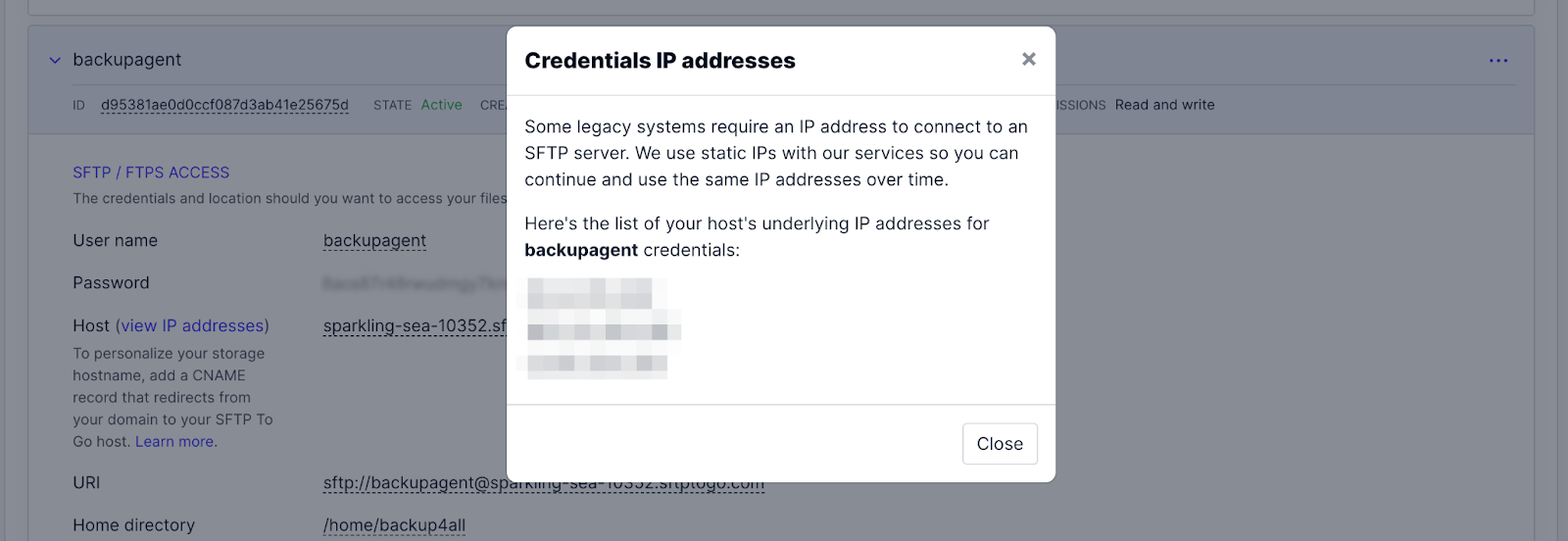Dismiss the dialog with the X icon
Image resolution: width=1568 pixels, height=541 pixels.
pyautogui.click(x=1028, y=60)
